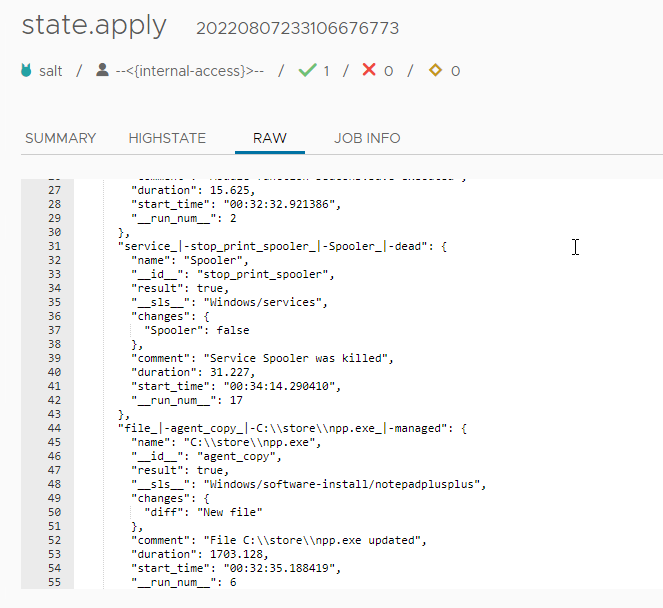
Task: Click the job ID 20220807233106676773
Action: click(x=298, y=28)
